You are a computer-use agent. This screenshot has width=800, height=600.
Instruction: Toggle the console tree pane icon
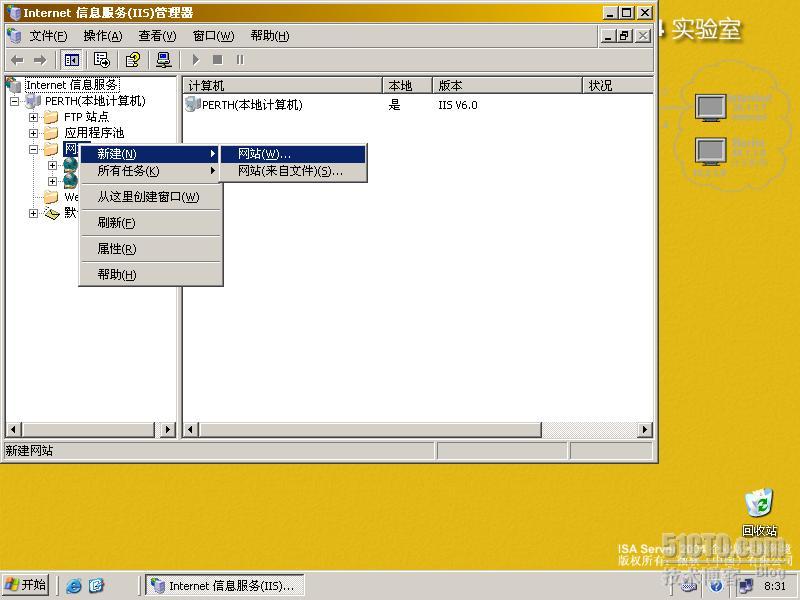[71, 60]
